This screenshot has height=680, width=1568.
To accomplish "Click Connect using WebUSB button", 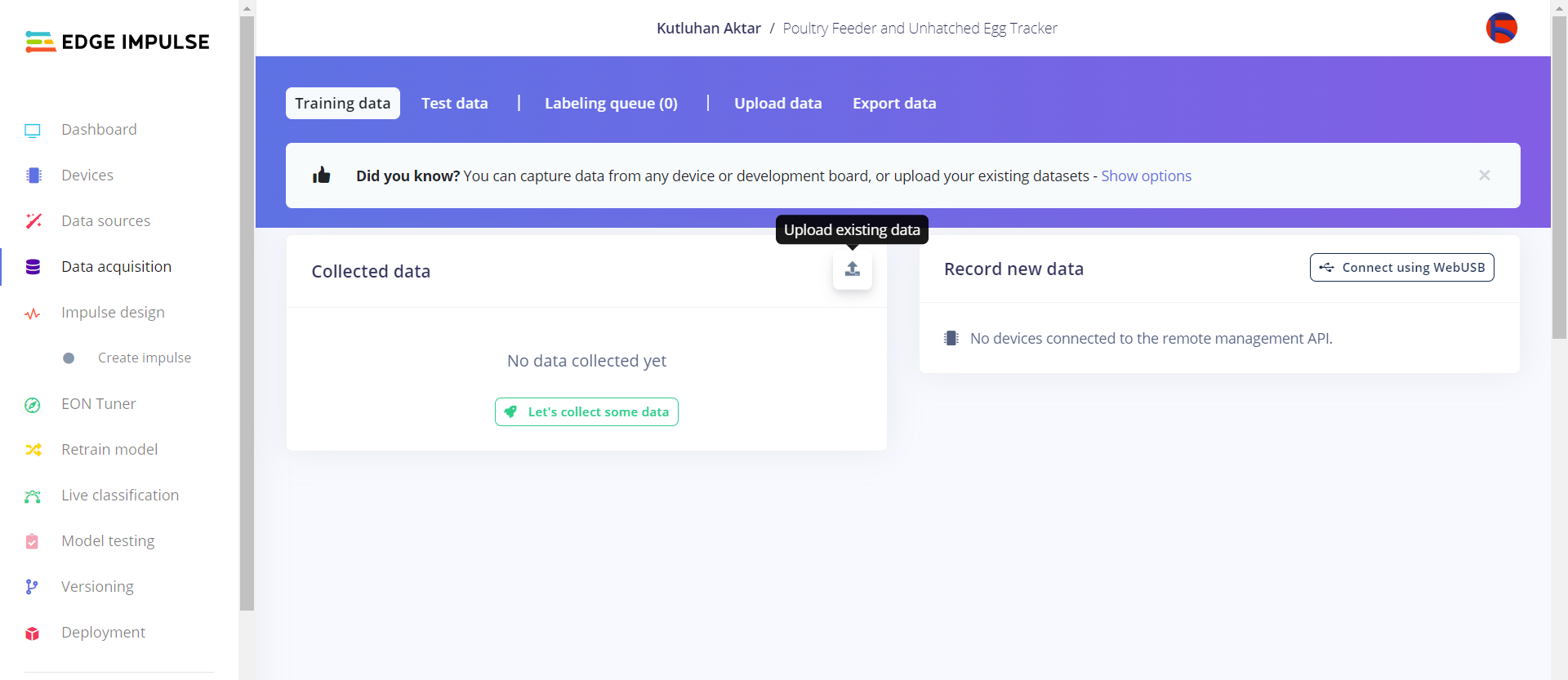I will tap(1401, 268).
